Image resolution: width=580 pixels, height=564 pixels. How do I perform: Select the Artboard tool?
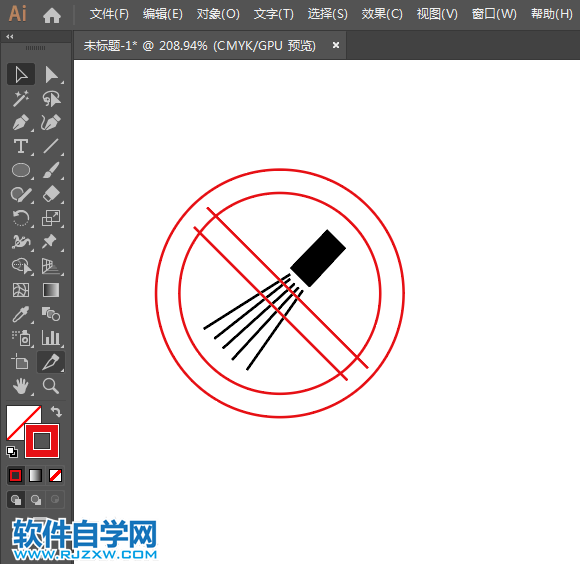[x=21, y=362]
